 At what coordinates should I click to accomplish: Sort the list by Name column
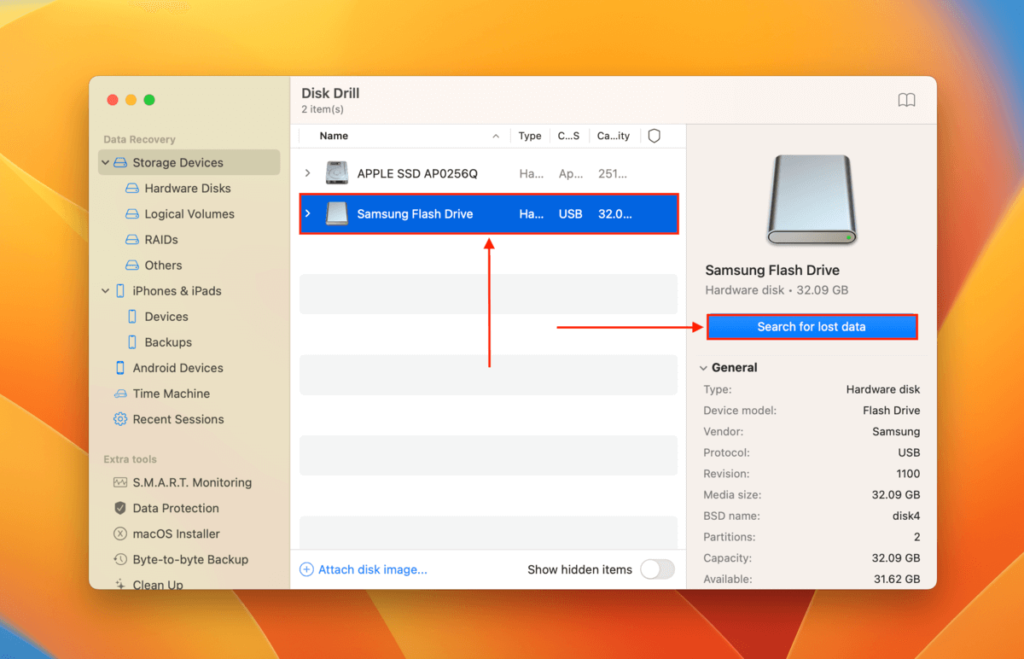point(333,135)
